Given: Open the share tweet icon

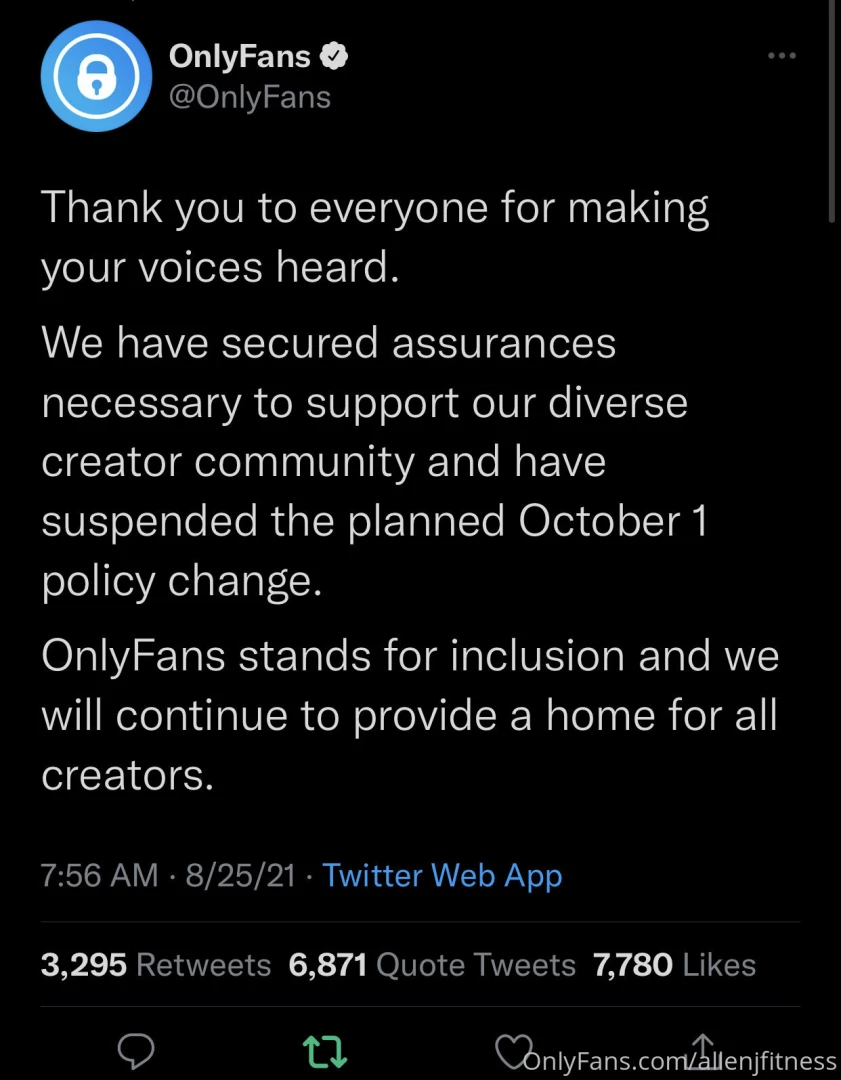Looking at the screenshot, I should (702, 1048).
